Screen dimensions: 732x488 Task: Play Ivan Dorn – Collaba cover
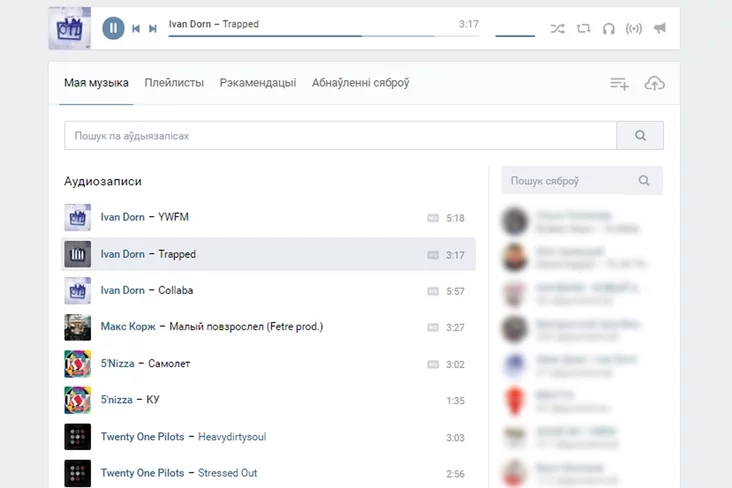click(x=77, y=290)
